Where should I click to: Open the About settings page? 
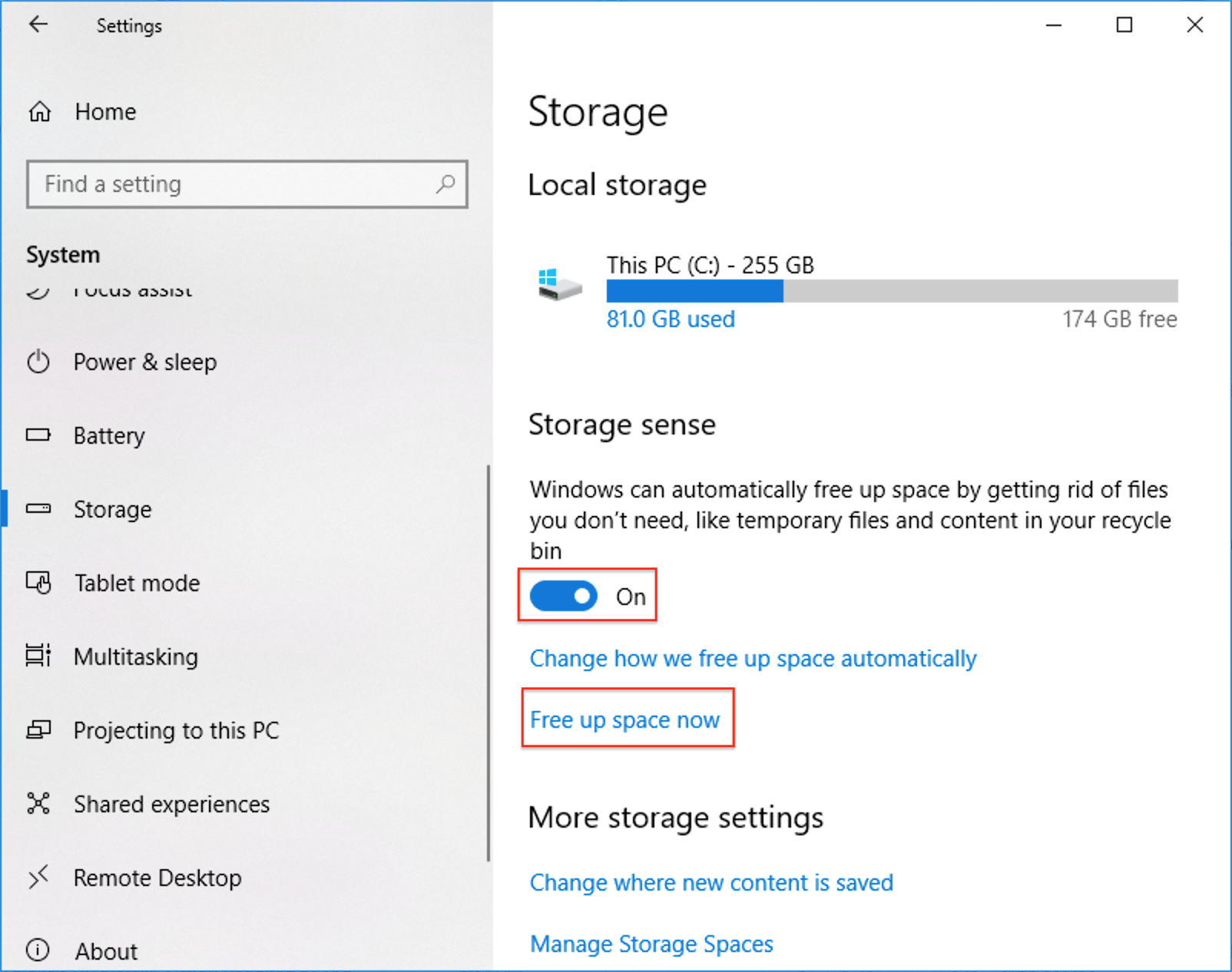(106, 951)
